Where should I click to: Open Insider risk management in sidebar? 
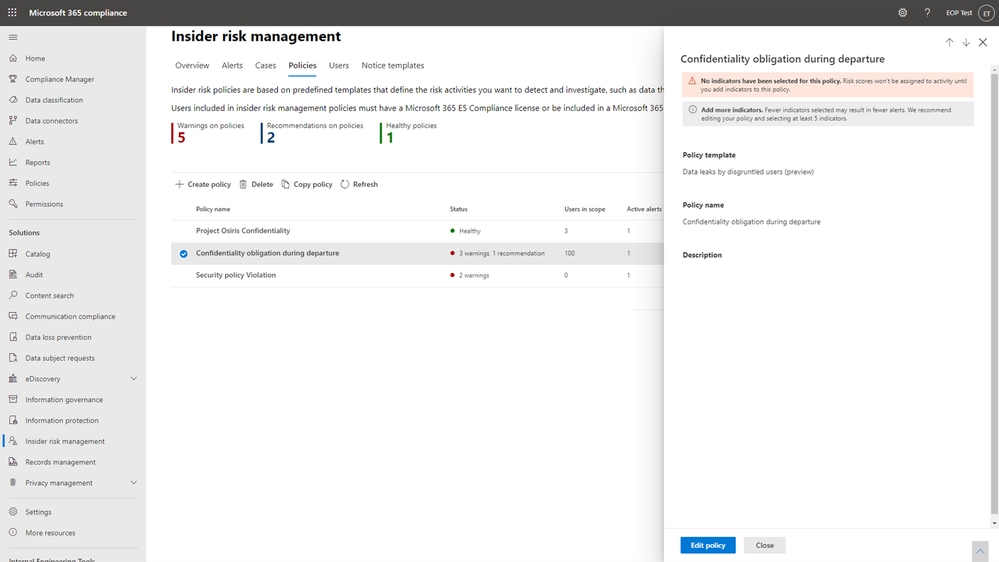(x=65, y=441)
